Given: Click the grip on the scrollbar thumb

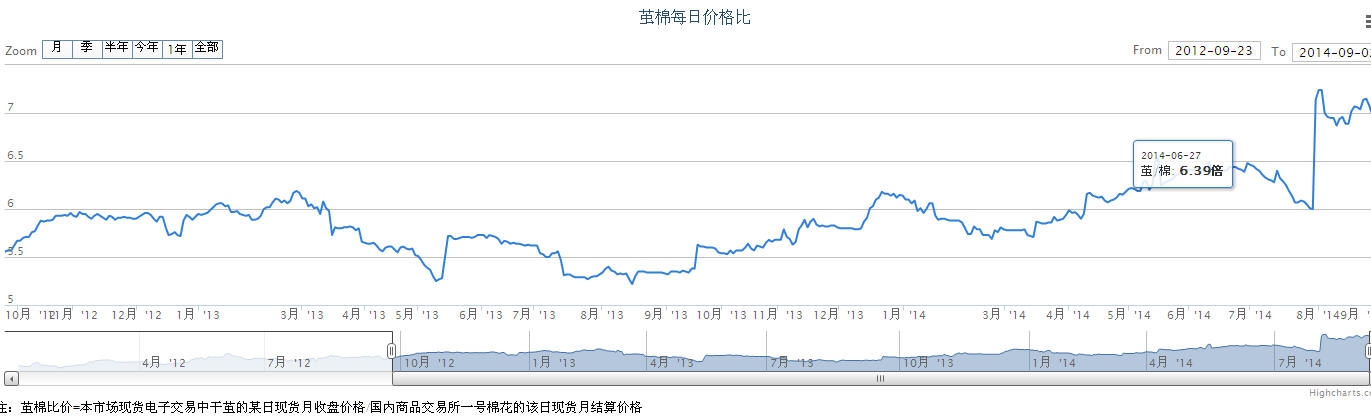Looking at the screenshot, I should tap(881, 378).
